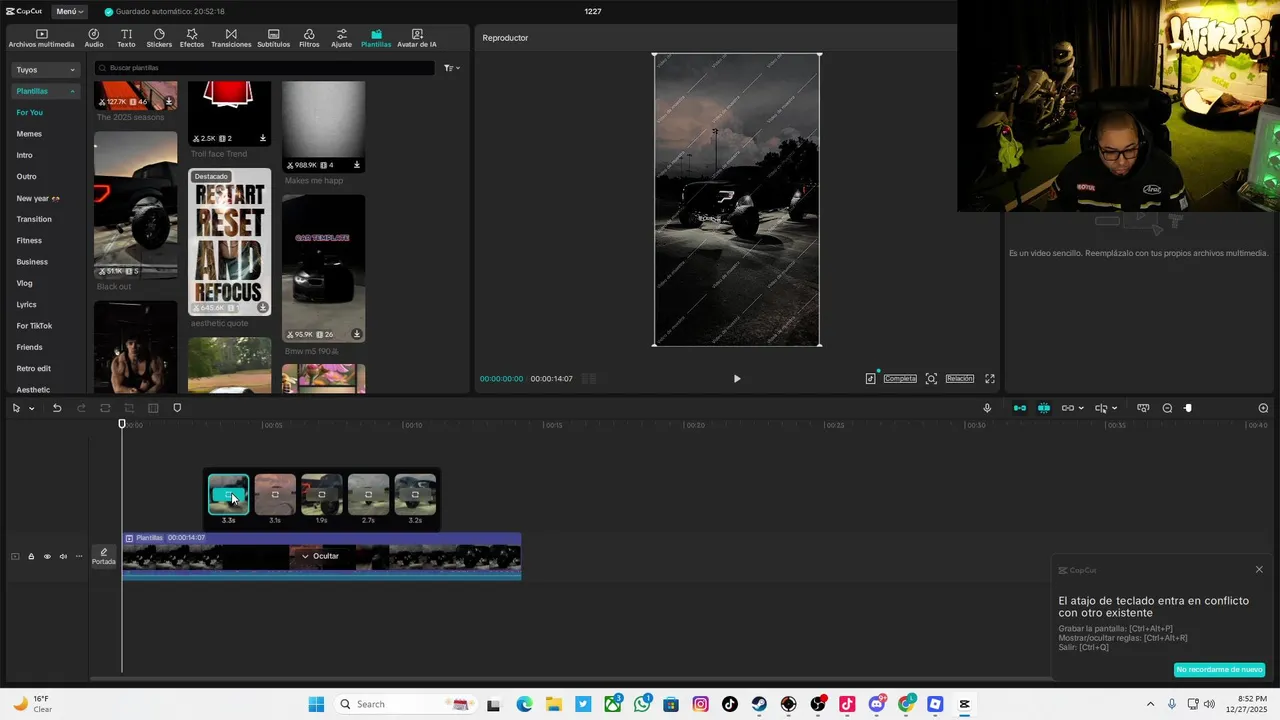
Task: Mute the main track audio
Action: 63,557
